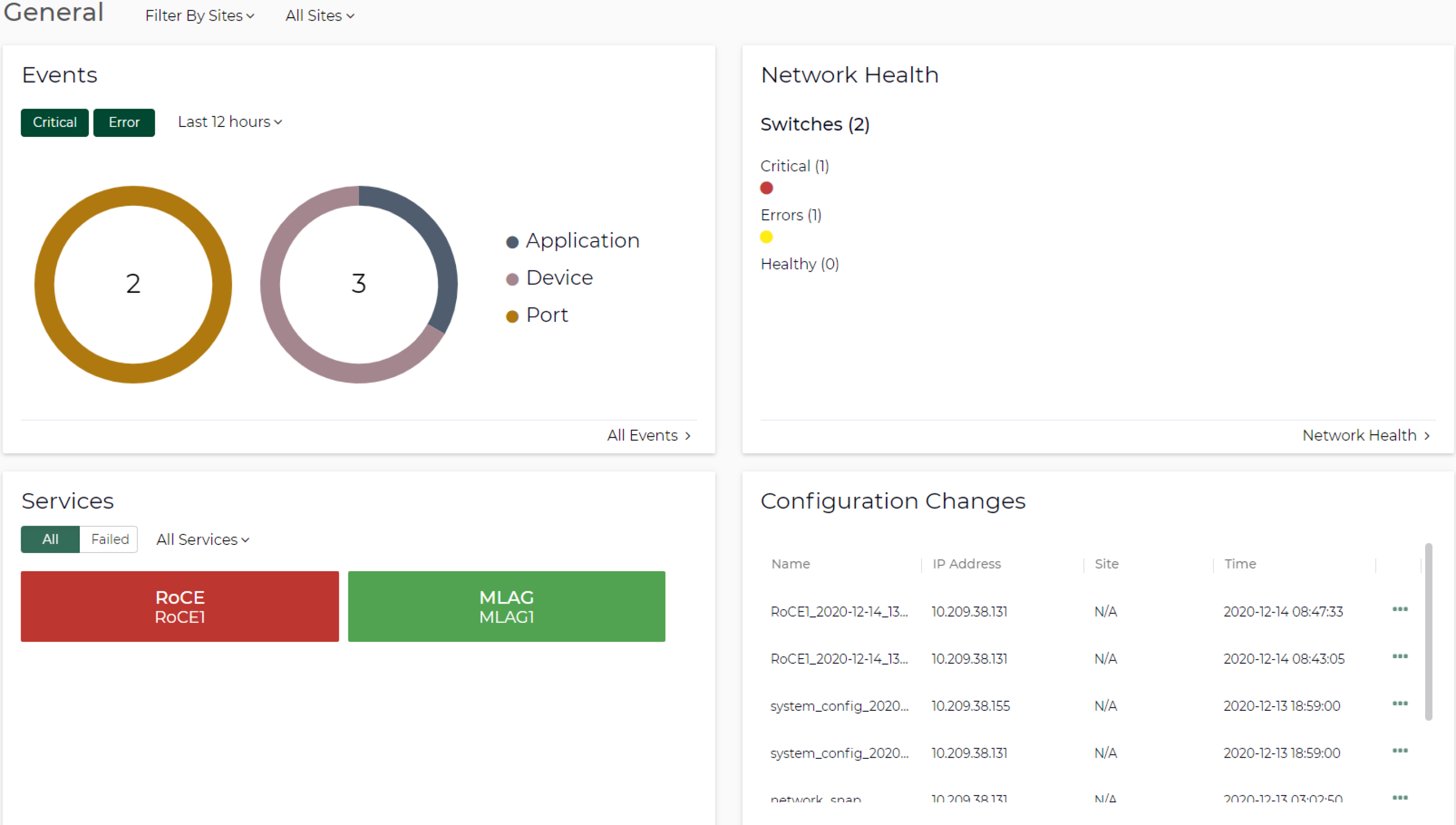Sort Configuration Changes by Name column
The width and height of the screenshot is (1456, 825).
[x=790, y=564]
